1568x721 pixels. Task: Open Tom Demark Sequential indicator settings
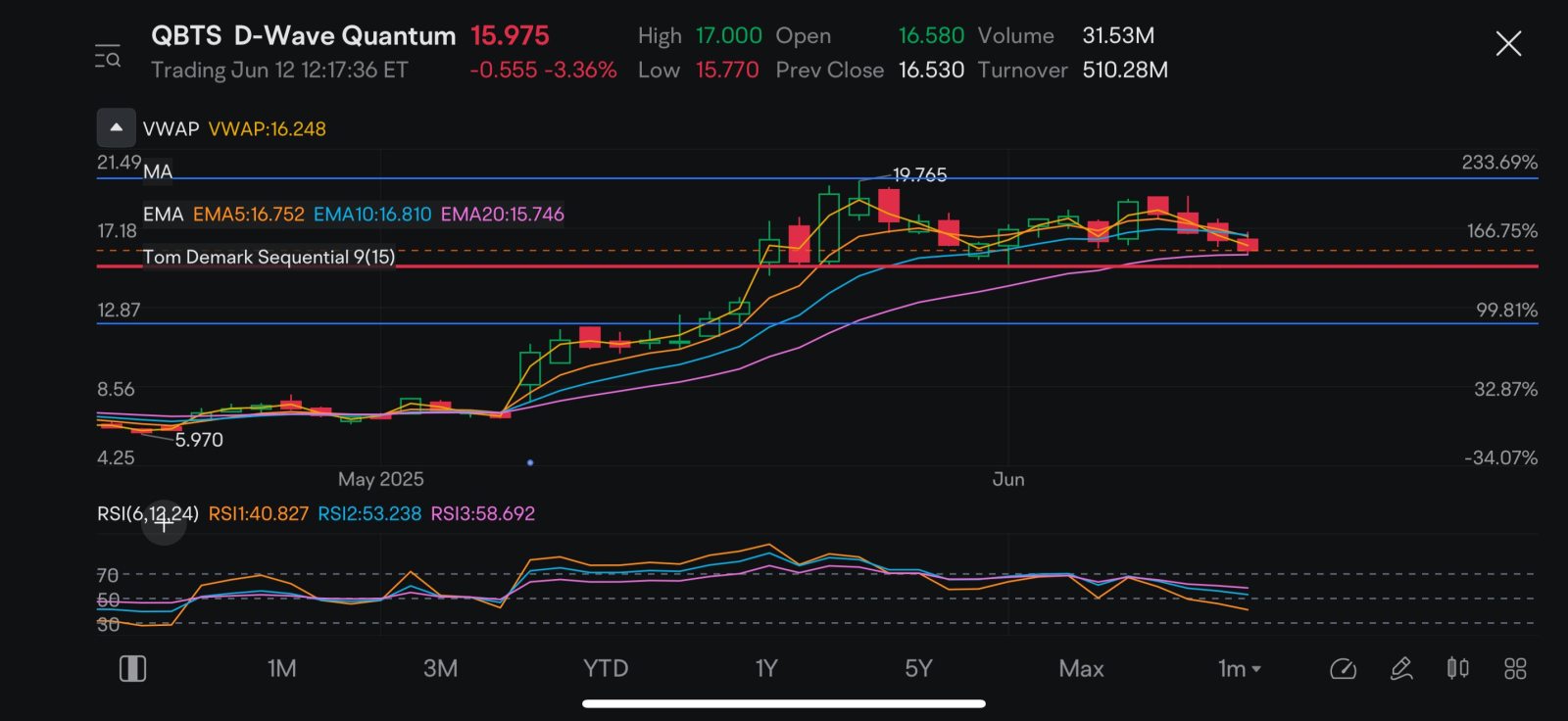pyautogui.click(x=269, y=257)
